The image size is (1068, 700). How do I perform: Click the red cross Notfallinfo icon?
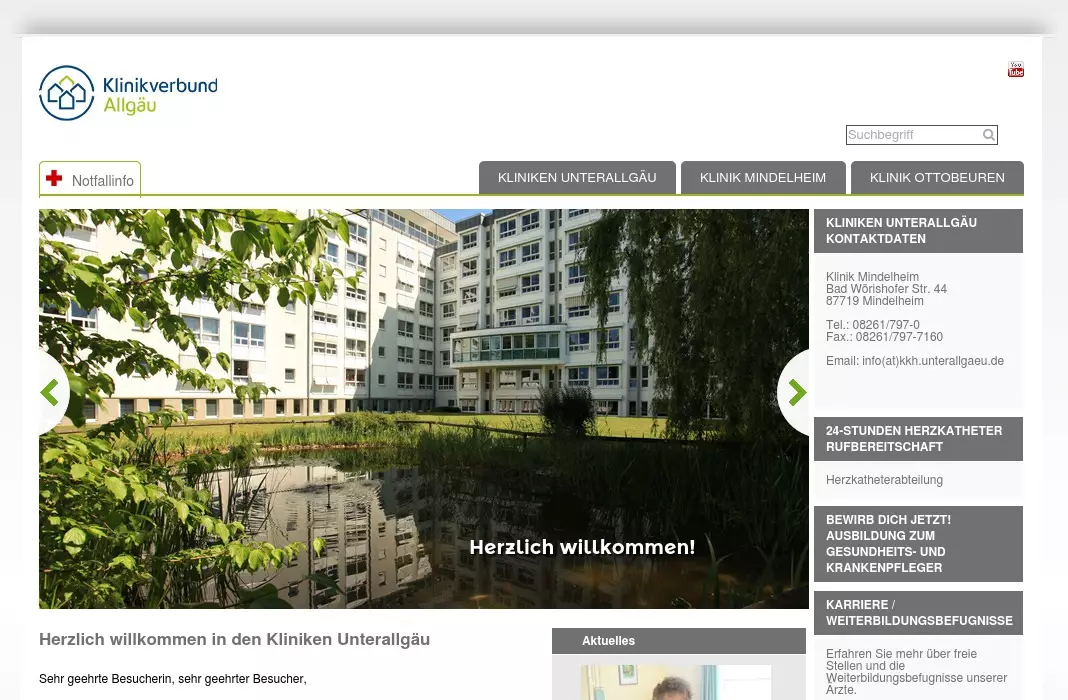(54, 179)
